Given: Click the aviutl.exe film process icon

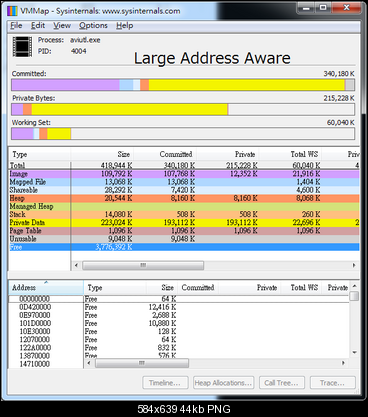Looking at the screenshot, I should coord(23,46).
